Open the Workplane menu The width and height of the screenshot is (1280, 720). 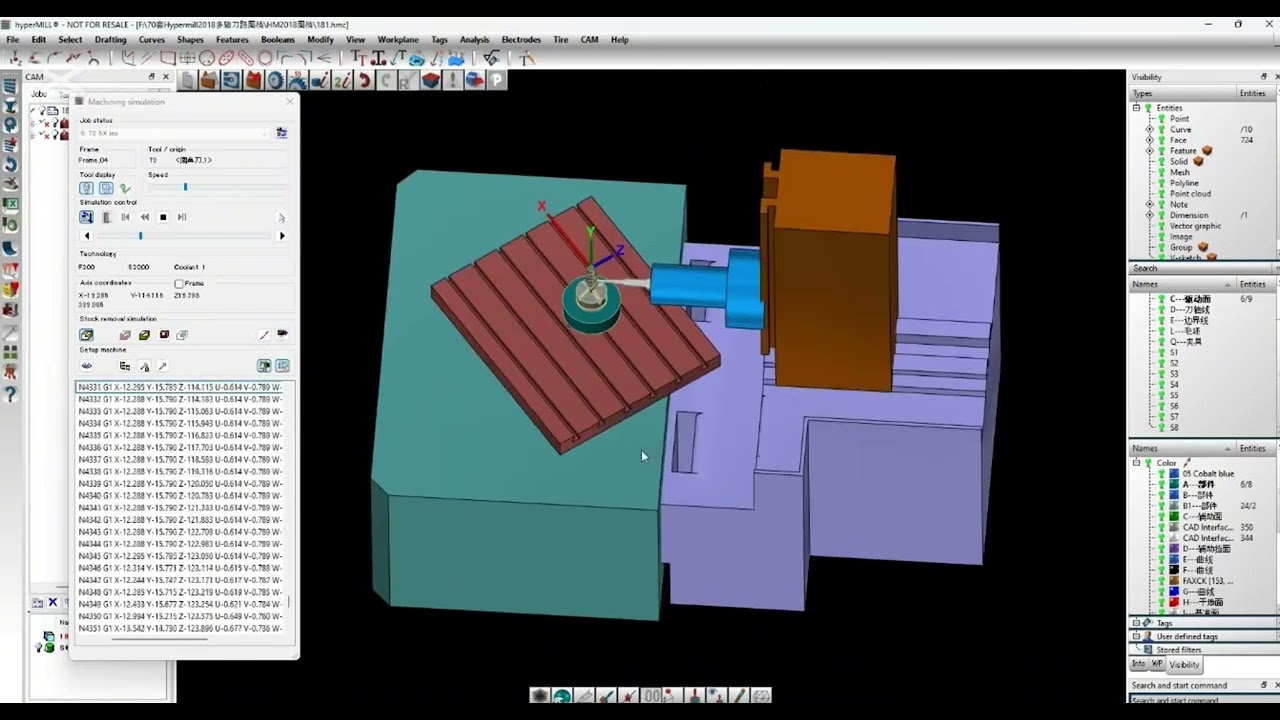point(398,40)
